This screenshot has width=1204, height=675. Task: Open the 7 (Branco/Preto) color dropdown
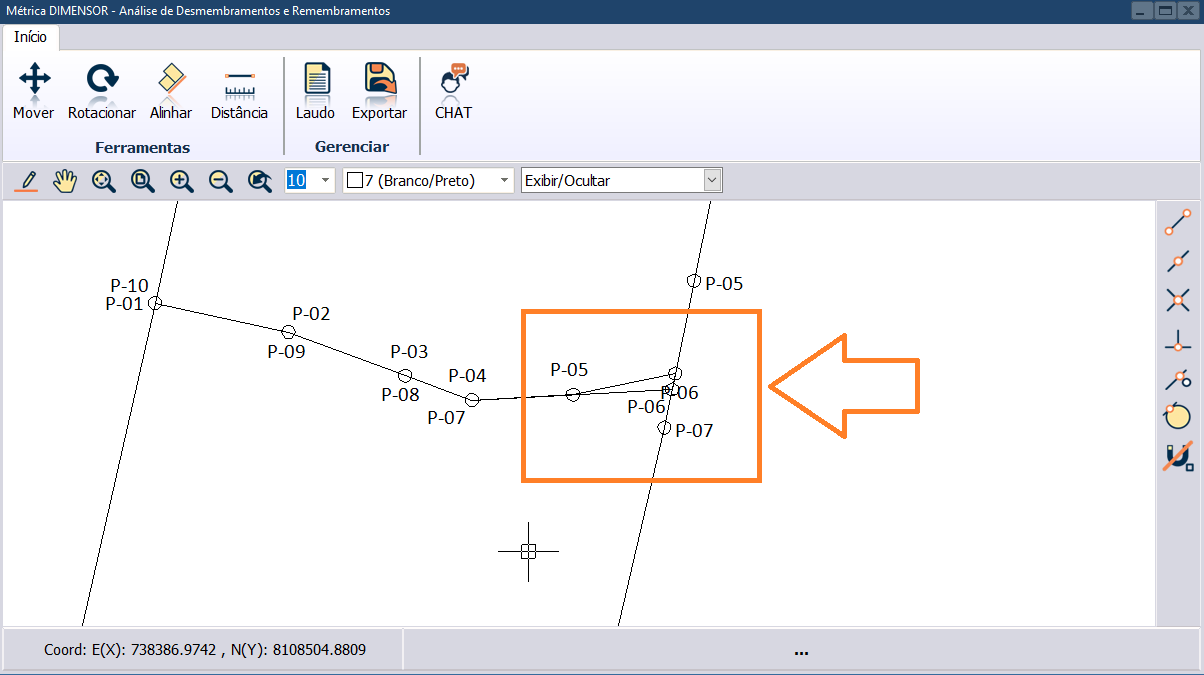click(x=504, y=181)
